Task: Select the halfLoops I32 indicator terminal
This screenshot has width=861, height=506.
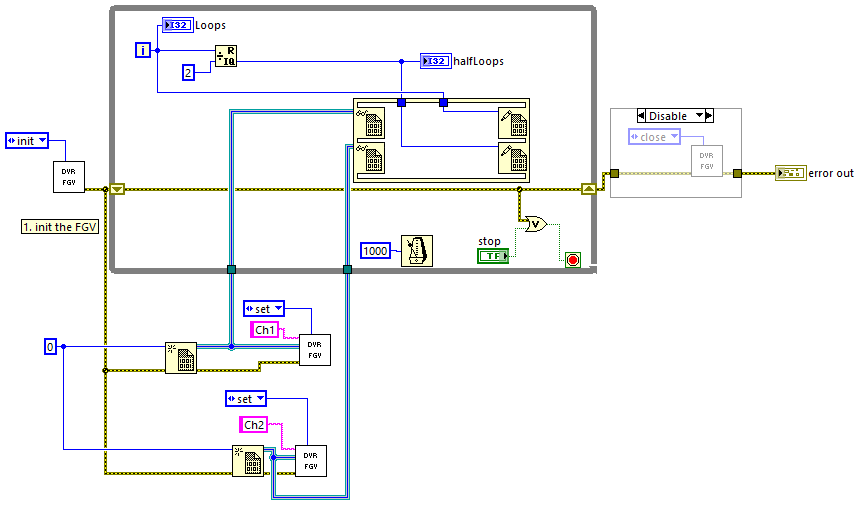Action: [x=435, y=61]
